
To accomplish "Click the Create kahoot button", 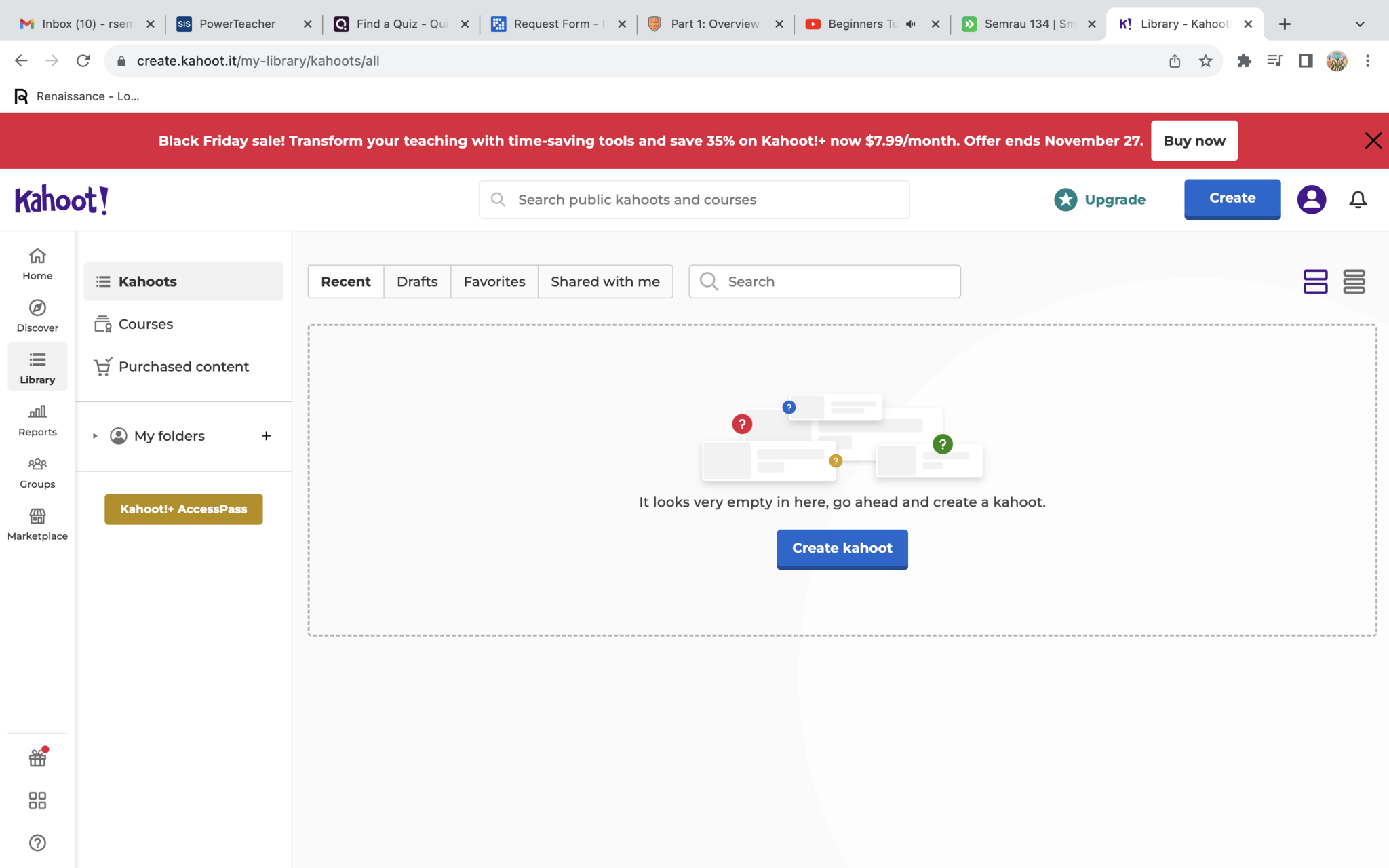I will pos(842,548).
